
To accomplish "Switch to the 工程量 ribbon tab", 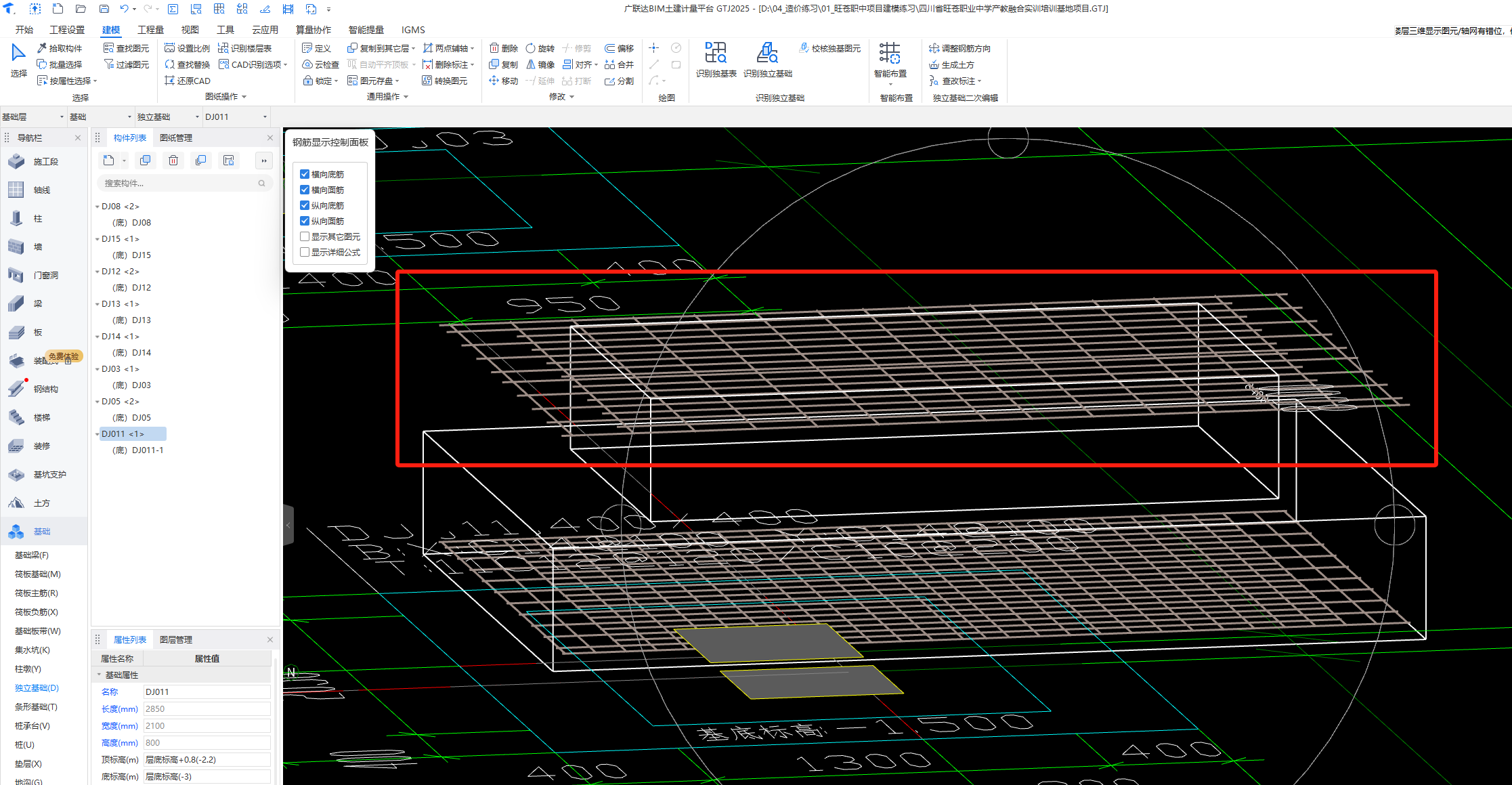I will click(x=150, y=30).
